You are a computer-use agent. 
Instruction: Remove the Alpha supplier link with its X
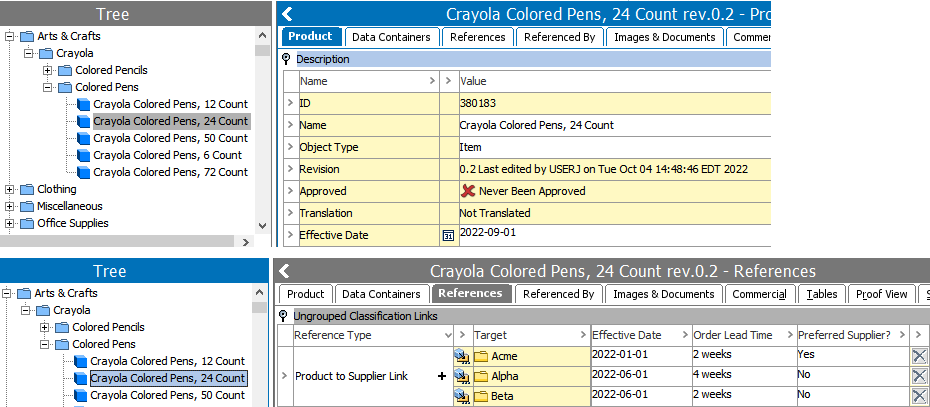coord(919,376)
